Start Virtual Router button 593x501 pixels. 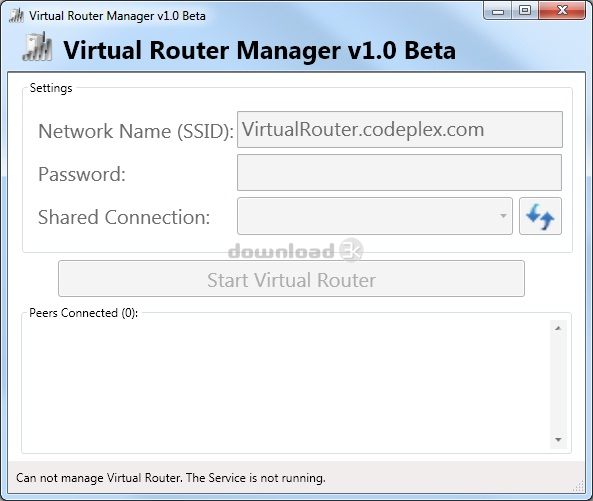[x=291, y=279]
